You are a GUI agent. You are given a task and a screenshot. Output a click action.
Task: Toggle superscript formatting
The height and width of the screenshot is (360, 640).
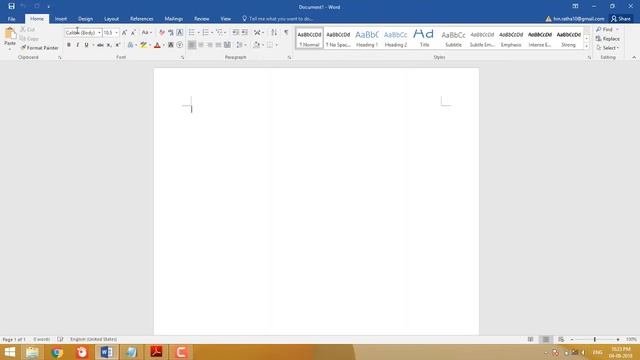(x=118, y=45)
